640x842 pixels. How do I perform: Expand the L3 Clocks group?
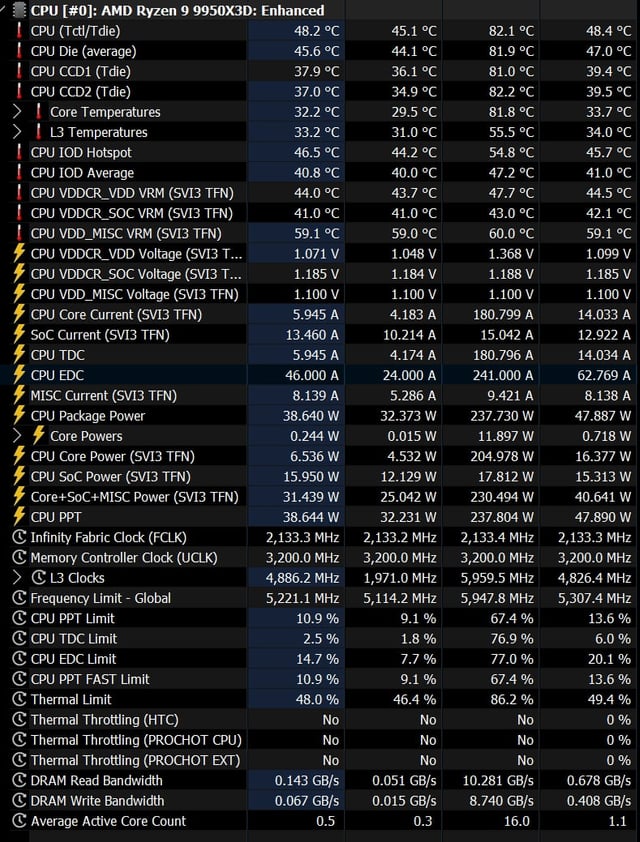[17, 578]
